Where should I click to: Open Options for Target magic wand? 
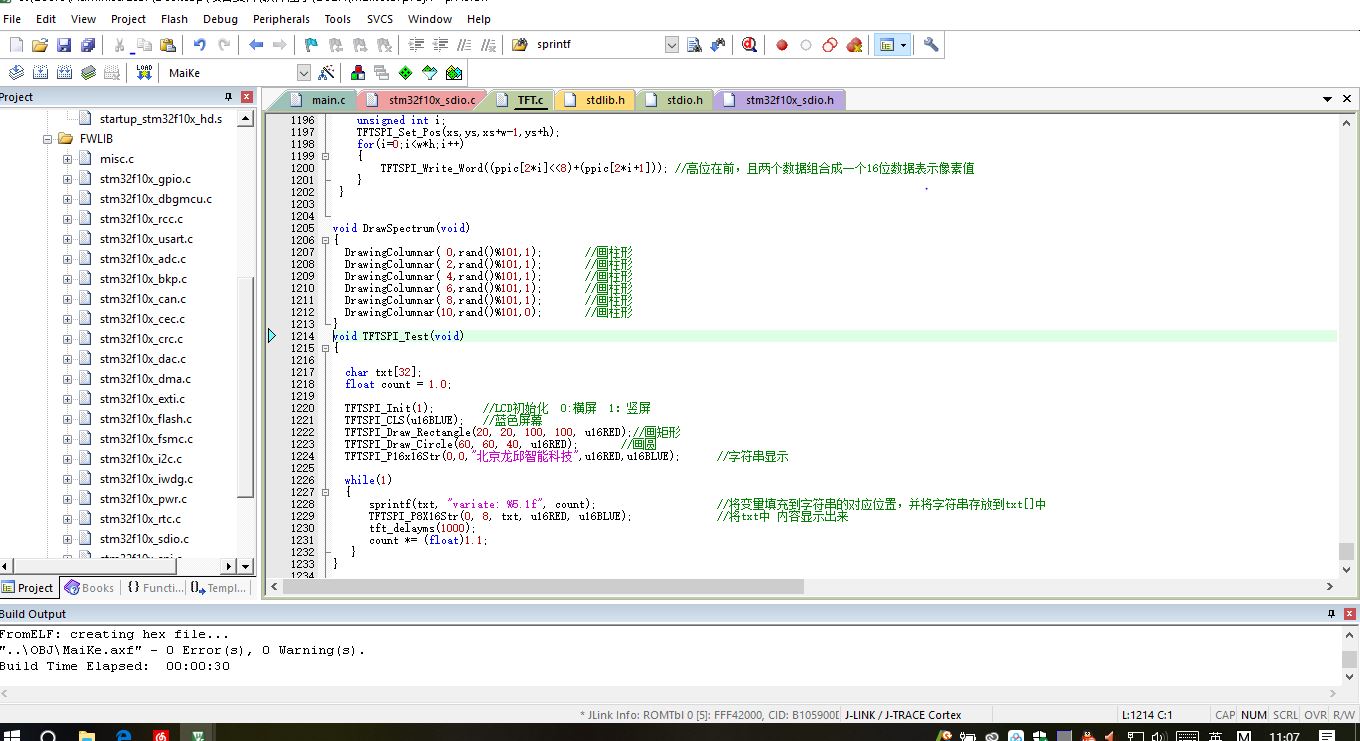tap(326, 73)
